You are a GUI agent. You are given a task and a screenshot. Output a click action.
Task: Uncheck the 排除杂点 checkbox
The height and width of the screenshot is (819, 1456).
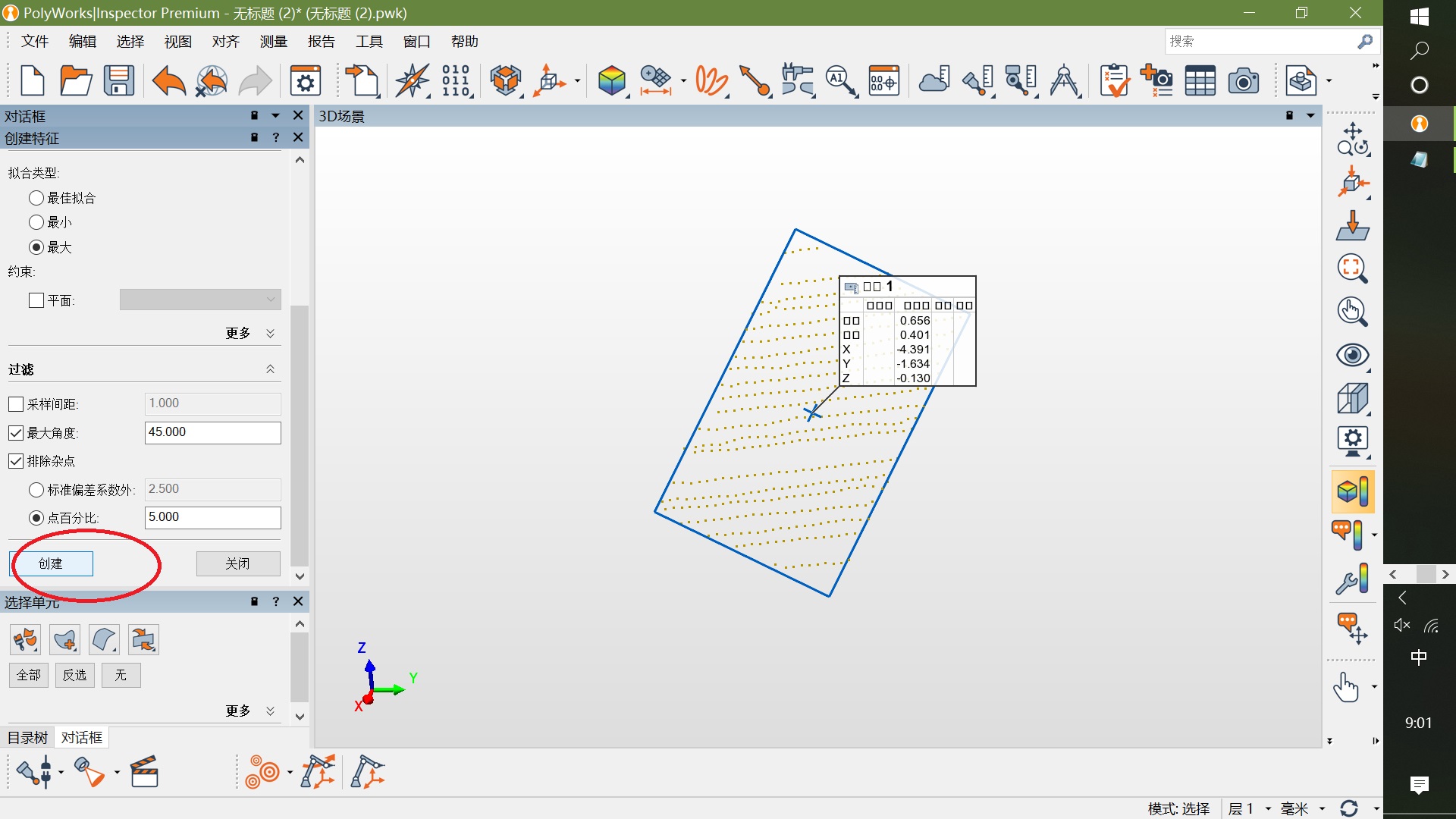point(16,461)
